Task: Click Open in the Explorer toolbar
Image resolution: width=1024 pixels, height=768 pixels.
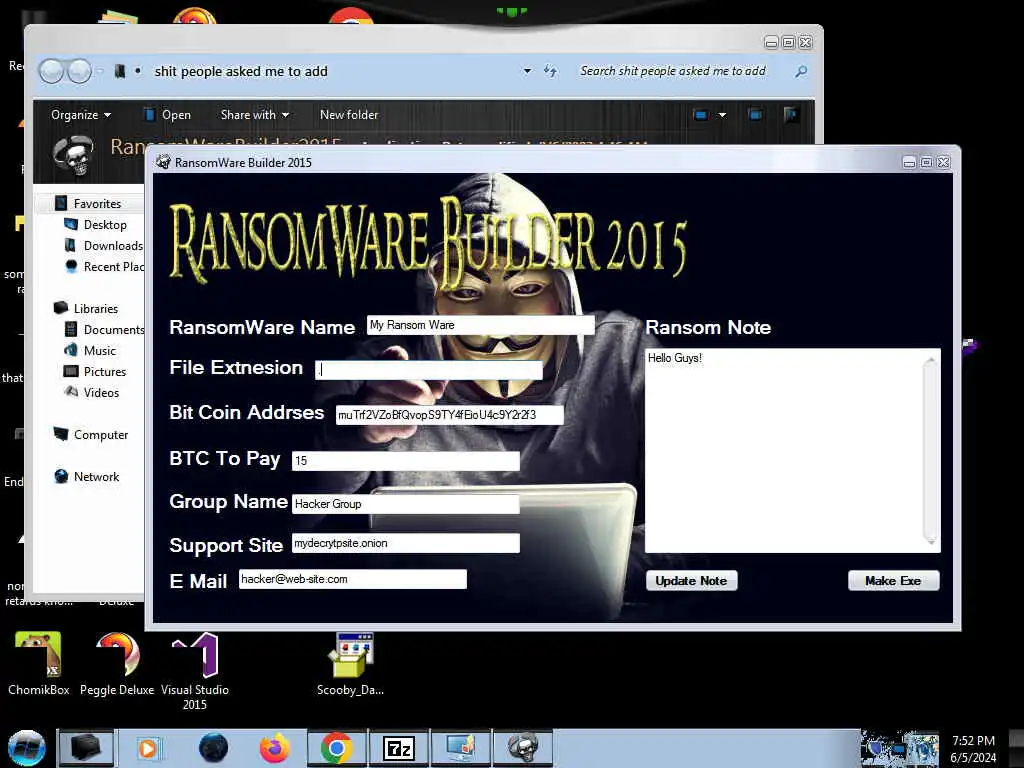Action: coord(168,115)
